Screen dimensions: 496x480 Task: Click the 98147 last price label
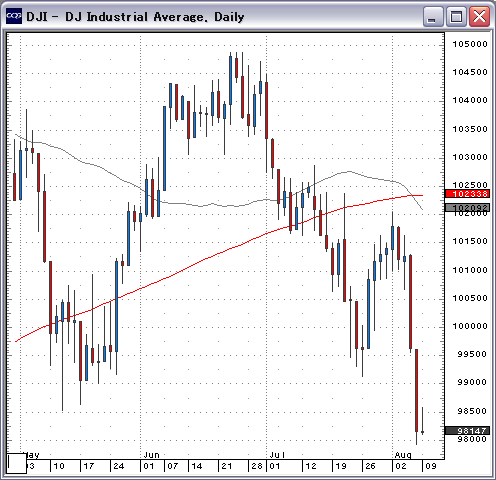467,431
